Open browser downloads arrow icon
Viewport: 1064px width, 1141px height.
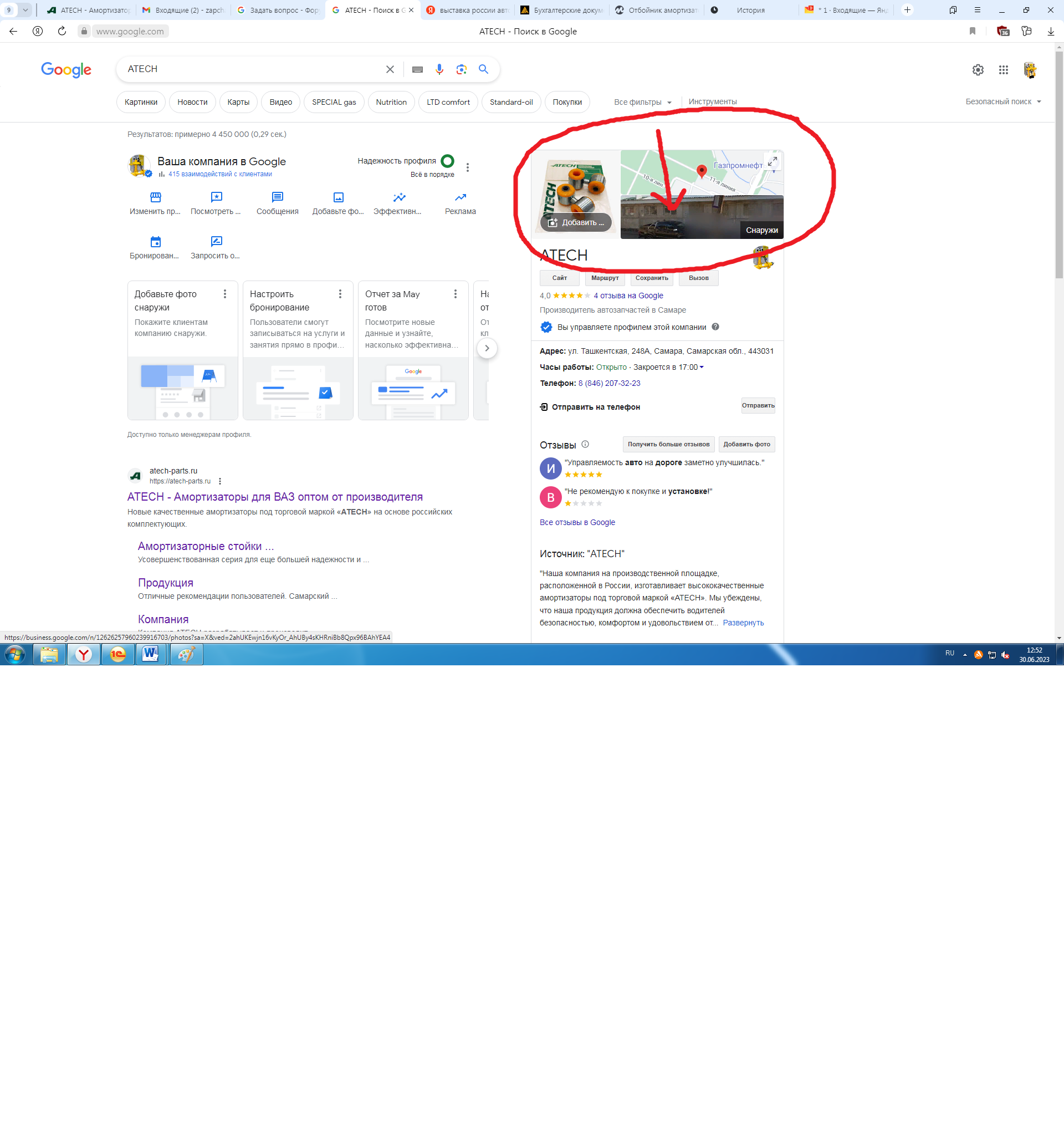pyautogui.click(x=1051, y=31)
